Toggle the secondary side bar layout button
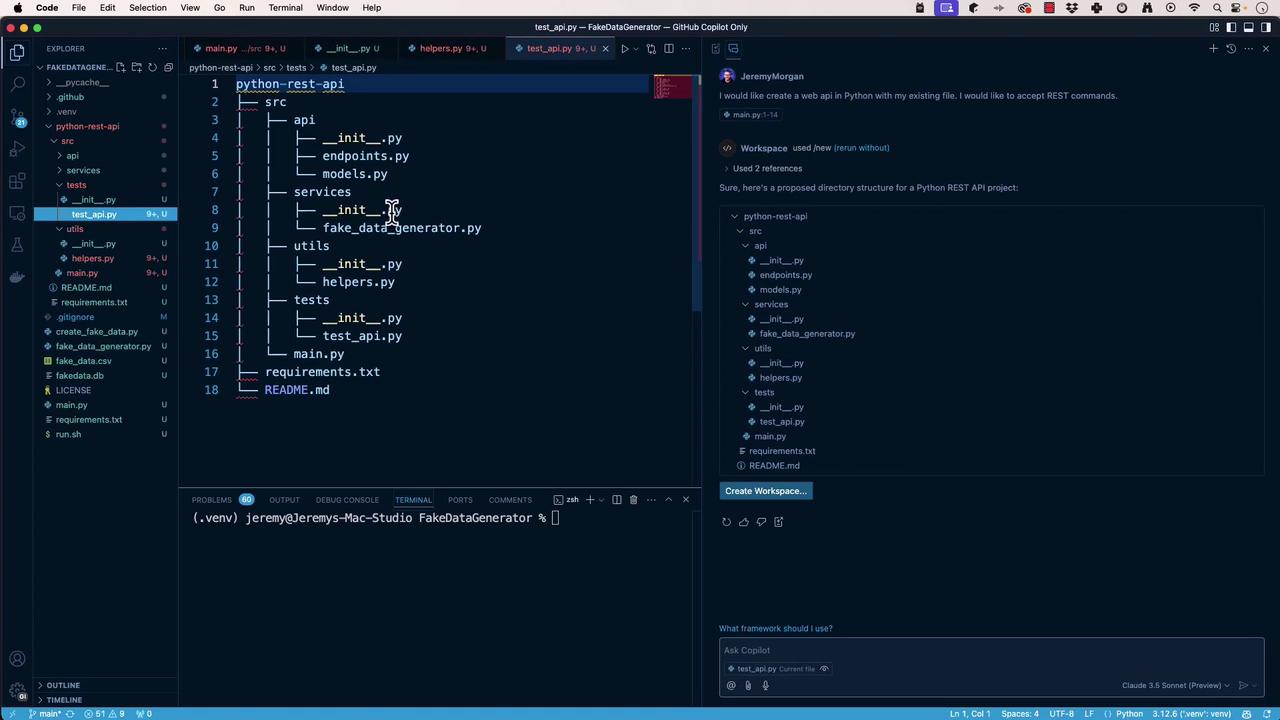 coord(1249,27)
